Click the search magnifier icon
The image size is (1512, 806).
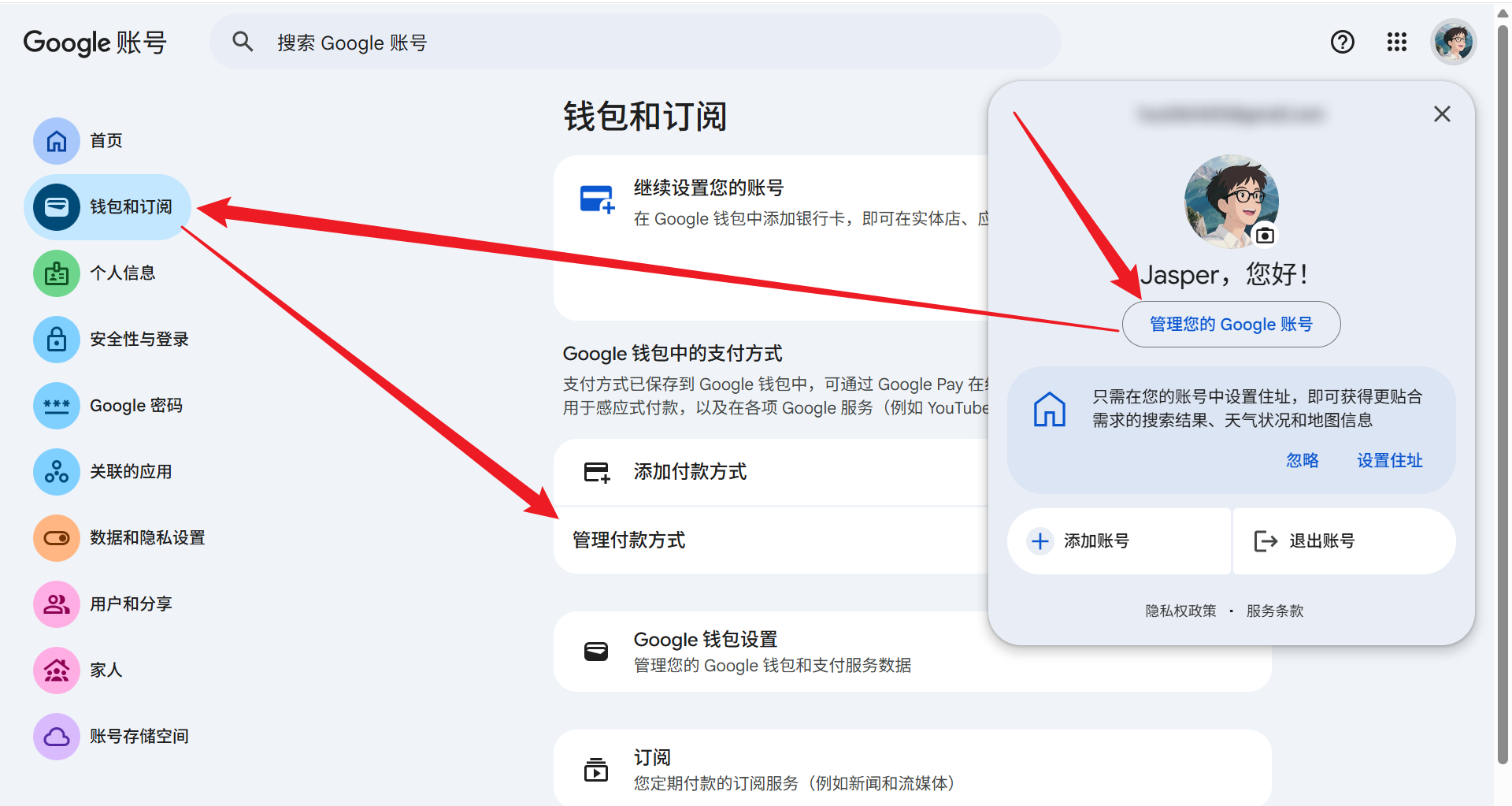tap(243, 42)
